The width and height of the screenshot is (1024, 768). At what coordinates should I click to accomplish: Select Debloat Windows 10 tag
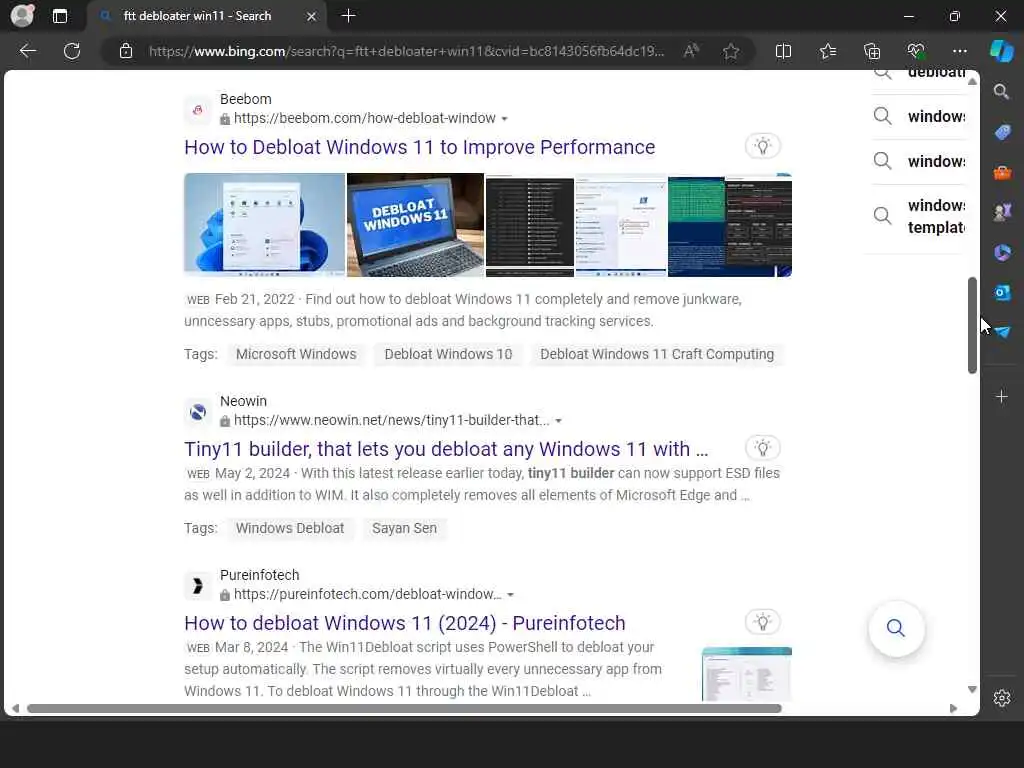tap(448, 354)
